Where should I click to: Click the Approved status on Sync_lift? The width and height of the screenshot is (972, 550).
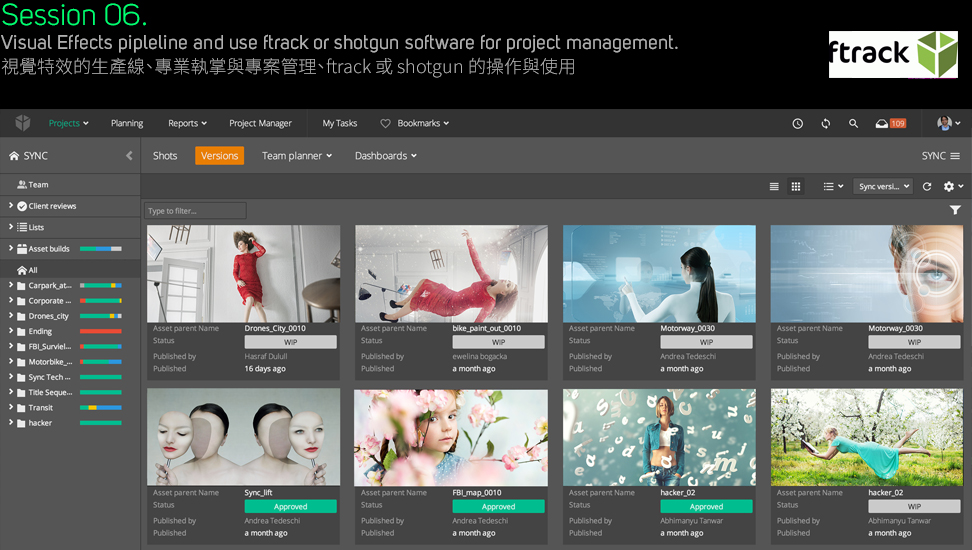pyautogui.click(x=290, y=507)
